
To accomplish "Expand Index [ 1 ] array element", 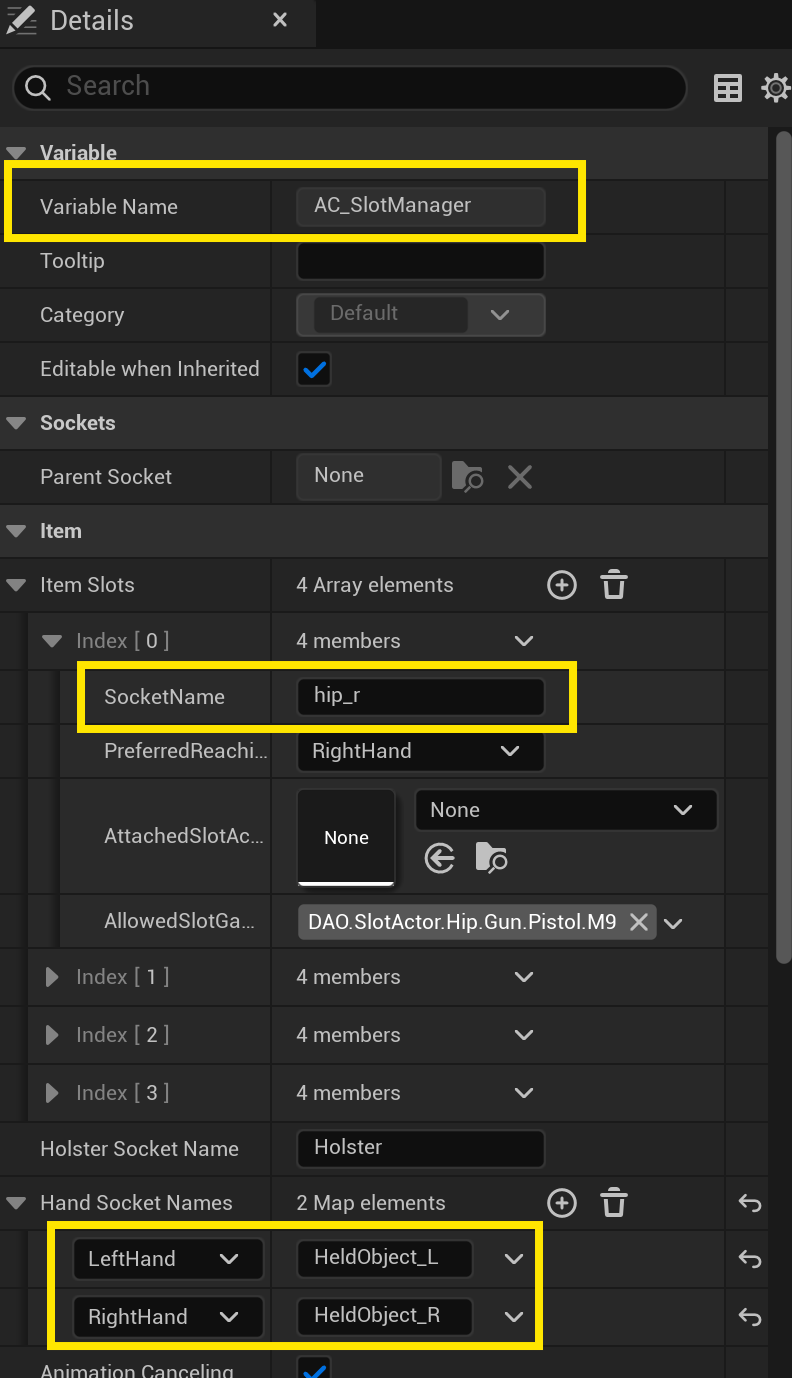I will coord(53,977).
